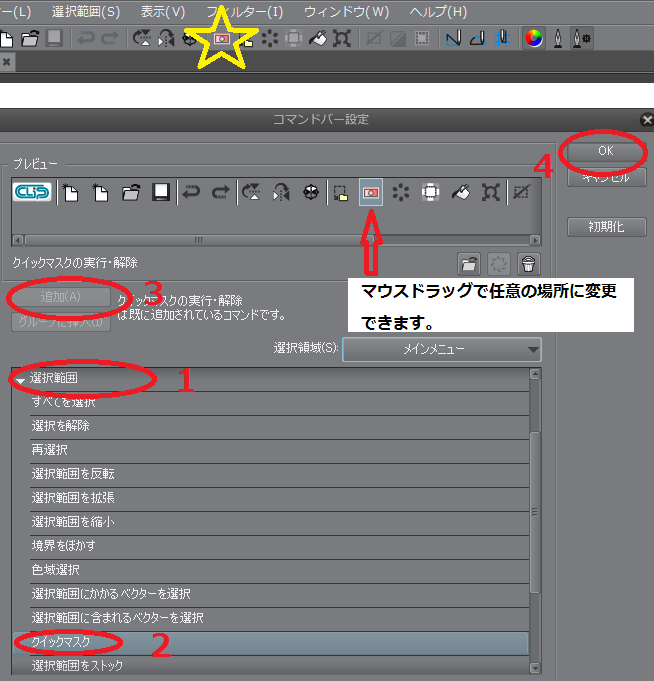Click the OK button
Screen dimensions: 654x681
[606, 151]
